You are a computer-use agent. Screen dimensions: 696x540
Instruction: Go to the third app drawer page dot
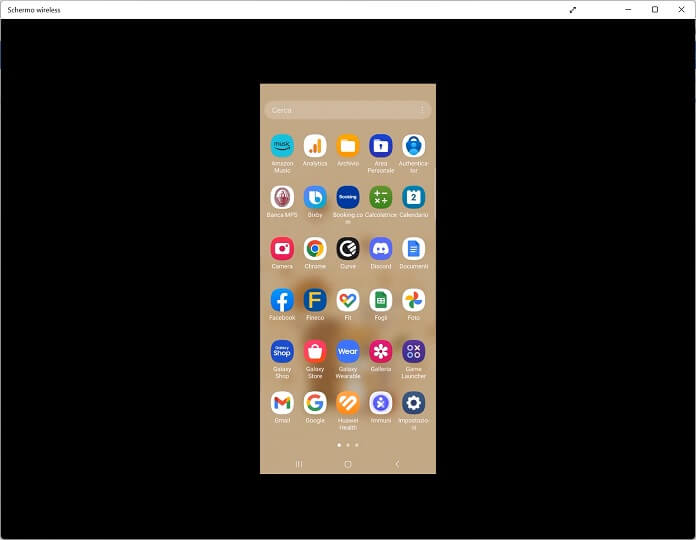click(x=356, y=445)
